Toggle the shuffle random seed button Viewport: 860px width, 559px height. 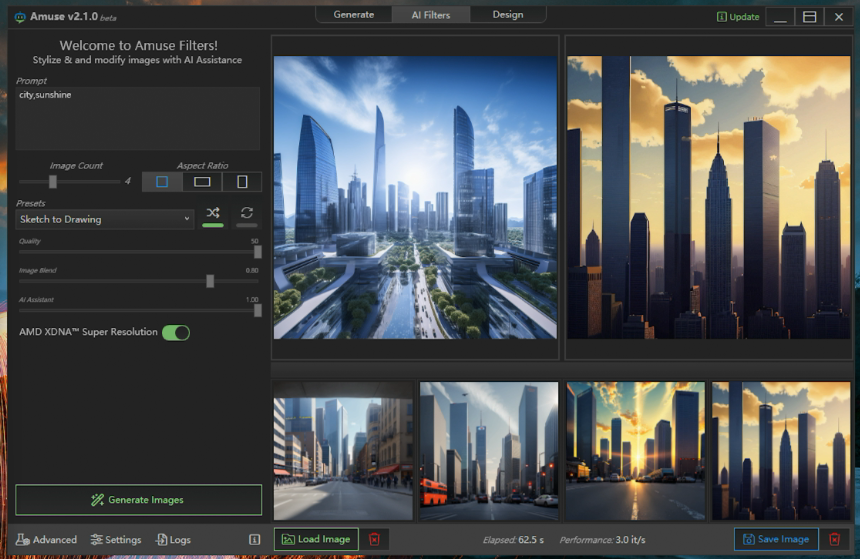click(213, 213)
